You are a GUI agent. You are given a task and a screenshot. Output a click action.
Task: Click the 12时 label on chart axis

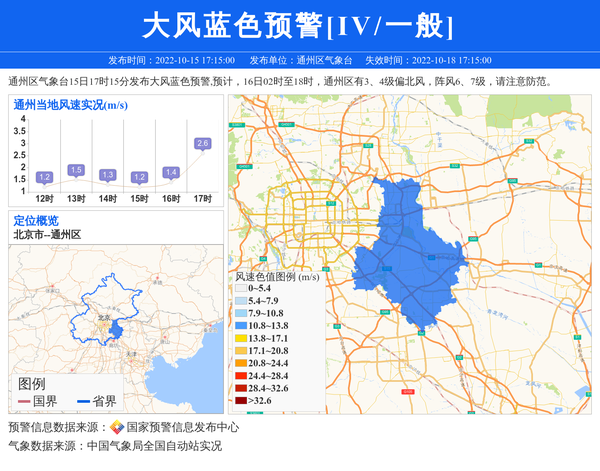point(44,199)
